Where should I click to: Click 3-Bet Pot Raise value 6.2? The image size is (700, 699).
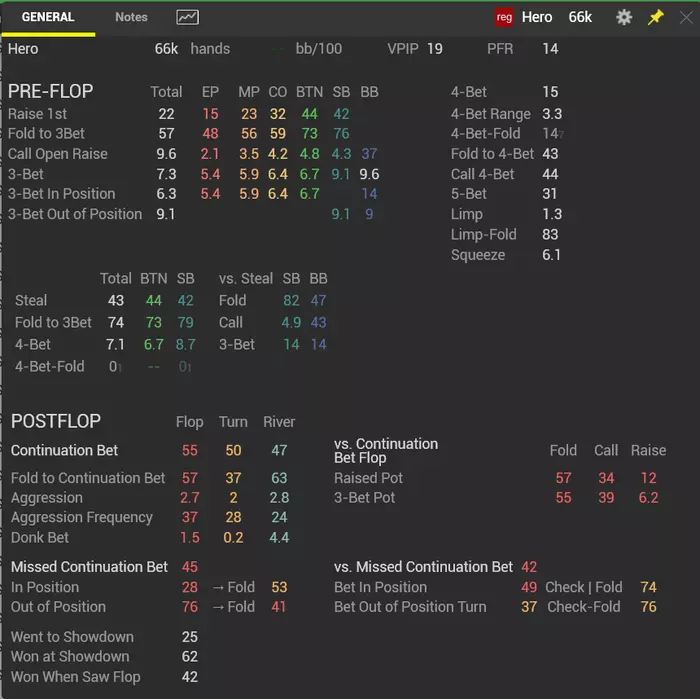click(648, 498)
